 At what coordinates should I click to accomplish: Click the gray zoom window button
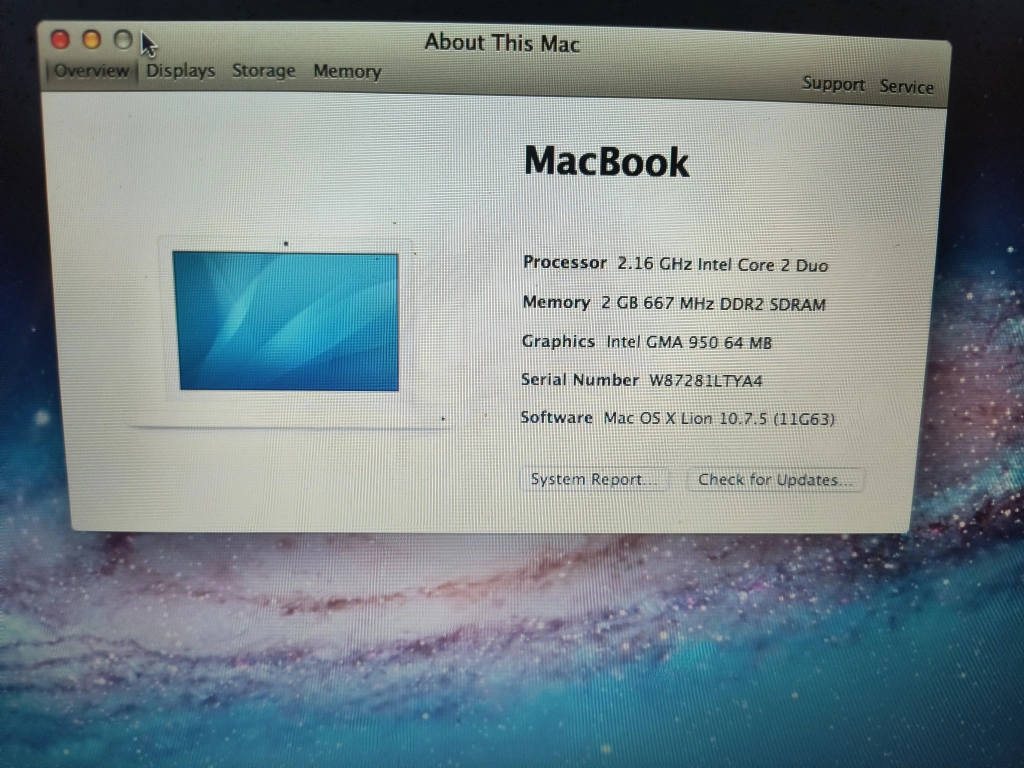(123, 40)
